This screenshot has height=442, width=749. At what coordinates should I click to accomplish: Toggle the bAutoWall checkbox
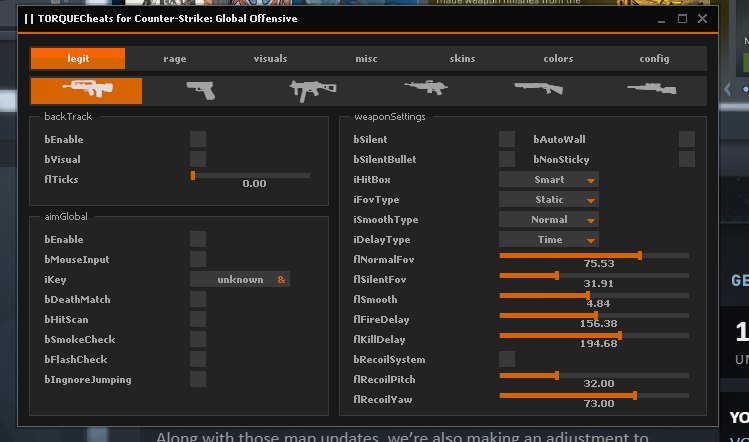687,139
